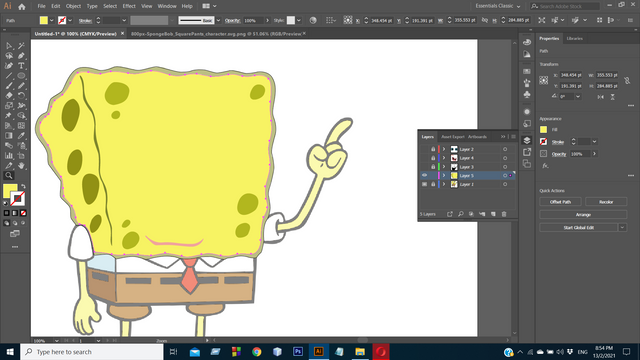The height and width of the screenshot is (360, 640).
Task: Switch to SpongeBob_SquarePants_character document tab
Action: pyautogui.click(x=216, y=34)
